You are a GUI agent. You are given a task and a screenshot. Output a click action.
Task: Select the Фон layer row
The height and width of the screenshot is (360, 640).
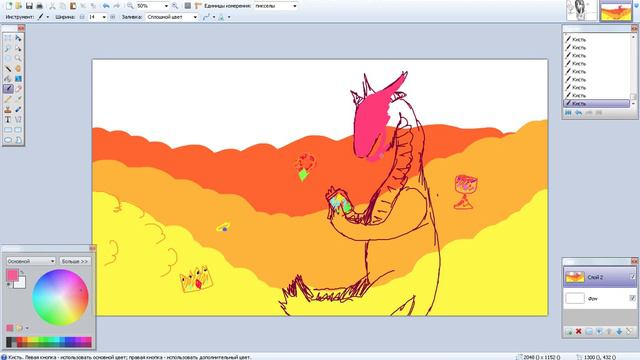(599, 298)
